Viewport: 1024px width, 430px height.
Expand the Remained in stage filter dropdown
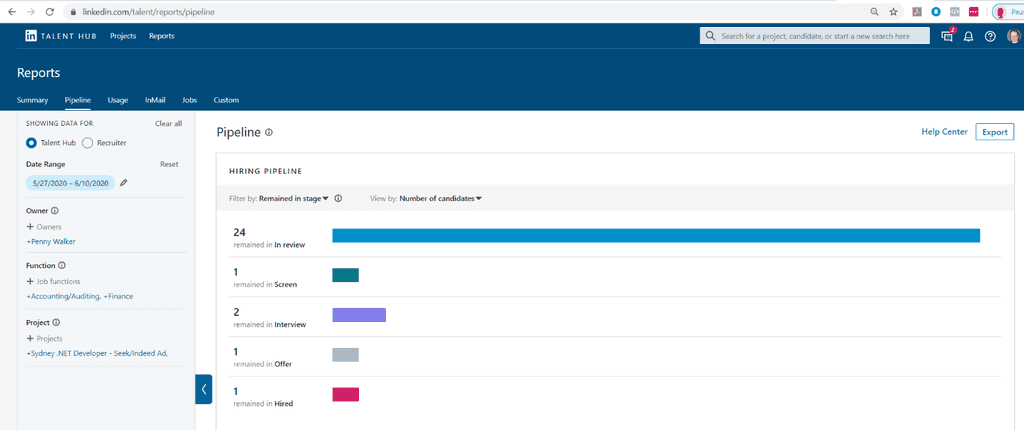(x=294, y=199)
